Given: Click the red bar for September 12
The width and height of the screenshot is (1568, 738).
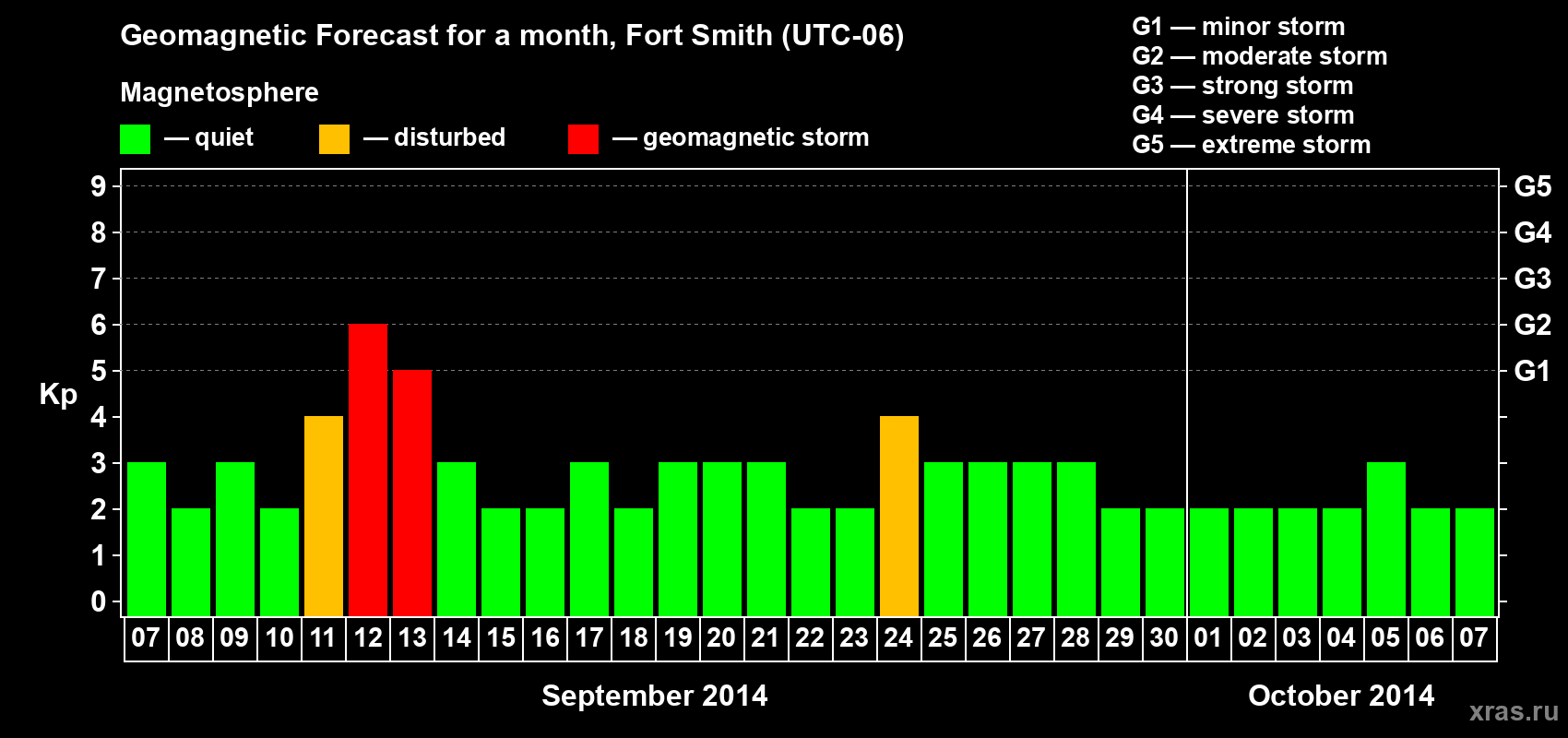Looking at the screenshot, I should click(368, 470).
